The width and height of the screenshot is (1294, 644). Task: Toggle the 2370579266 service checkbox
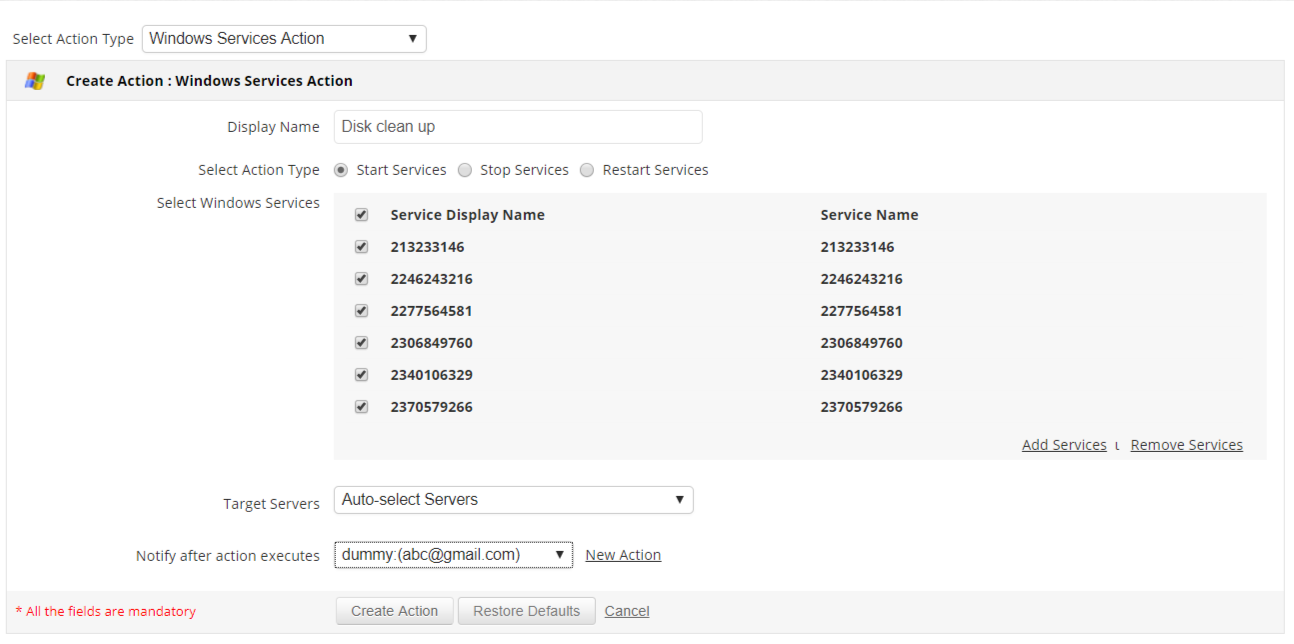(x=362, y=407)
